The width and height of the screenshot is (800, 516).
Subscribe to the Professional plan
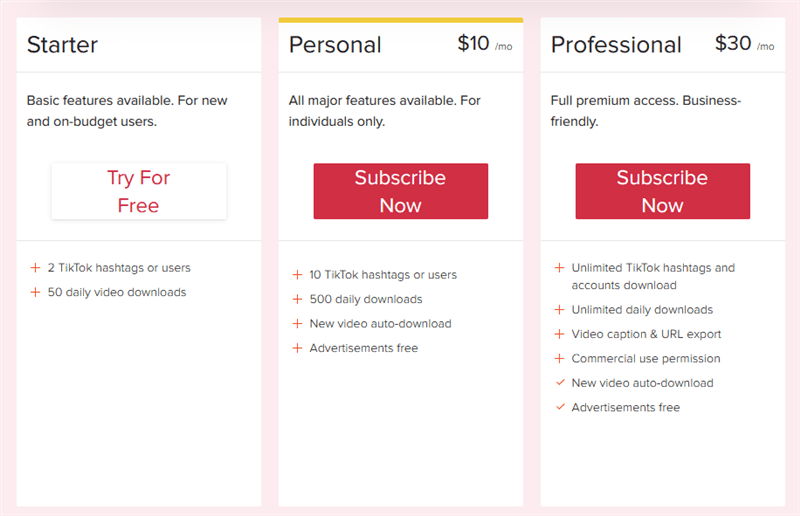click(663, 191)
